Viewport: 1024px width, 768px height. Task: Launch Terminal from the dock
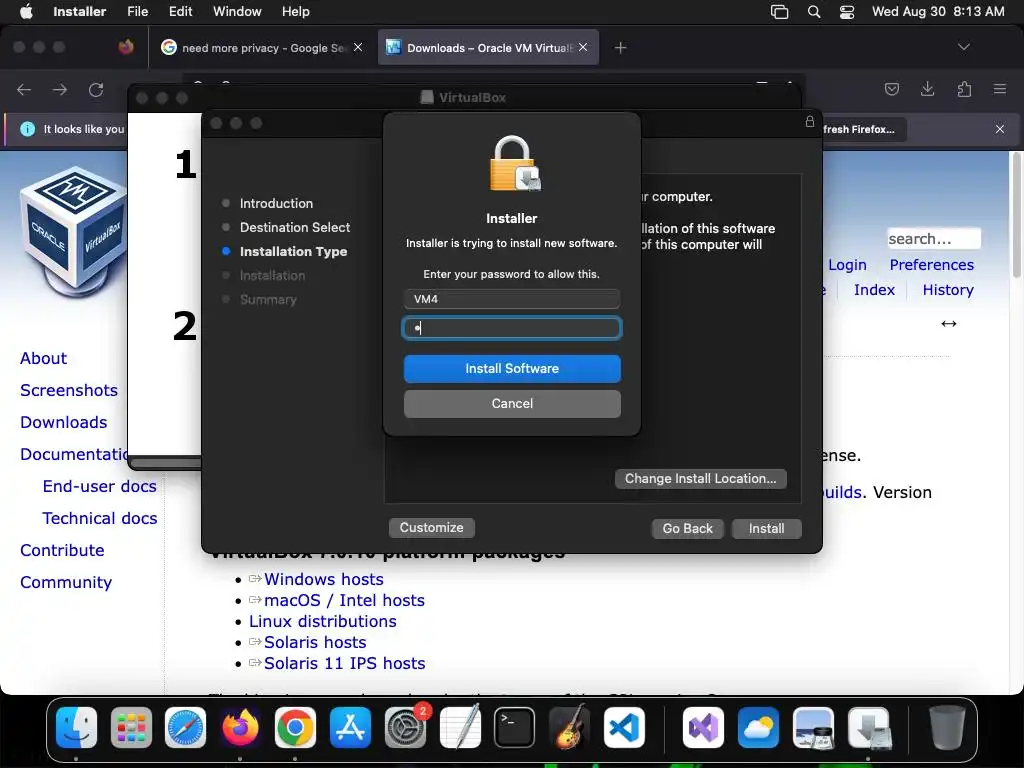pyautogui.click(x=515, y=728)
